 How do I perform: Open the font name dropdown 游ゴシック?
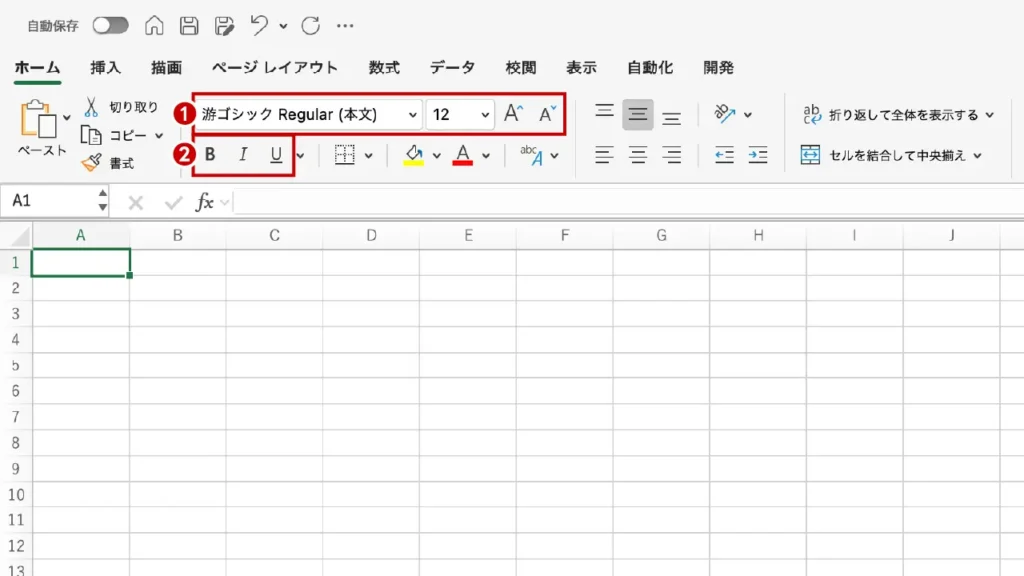413,115
